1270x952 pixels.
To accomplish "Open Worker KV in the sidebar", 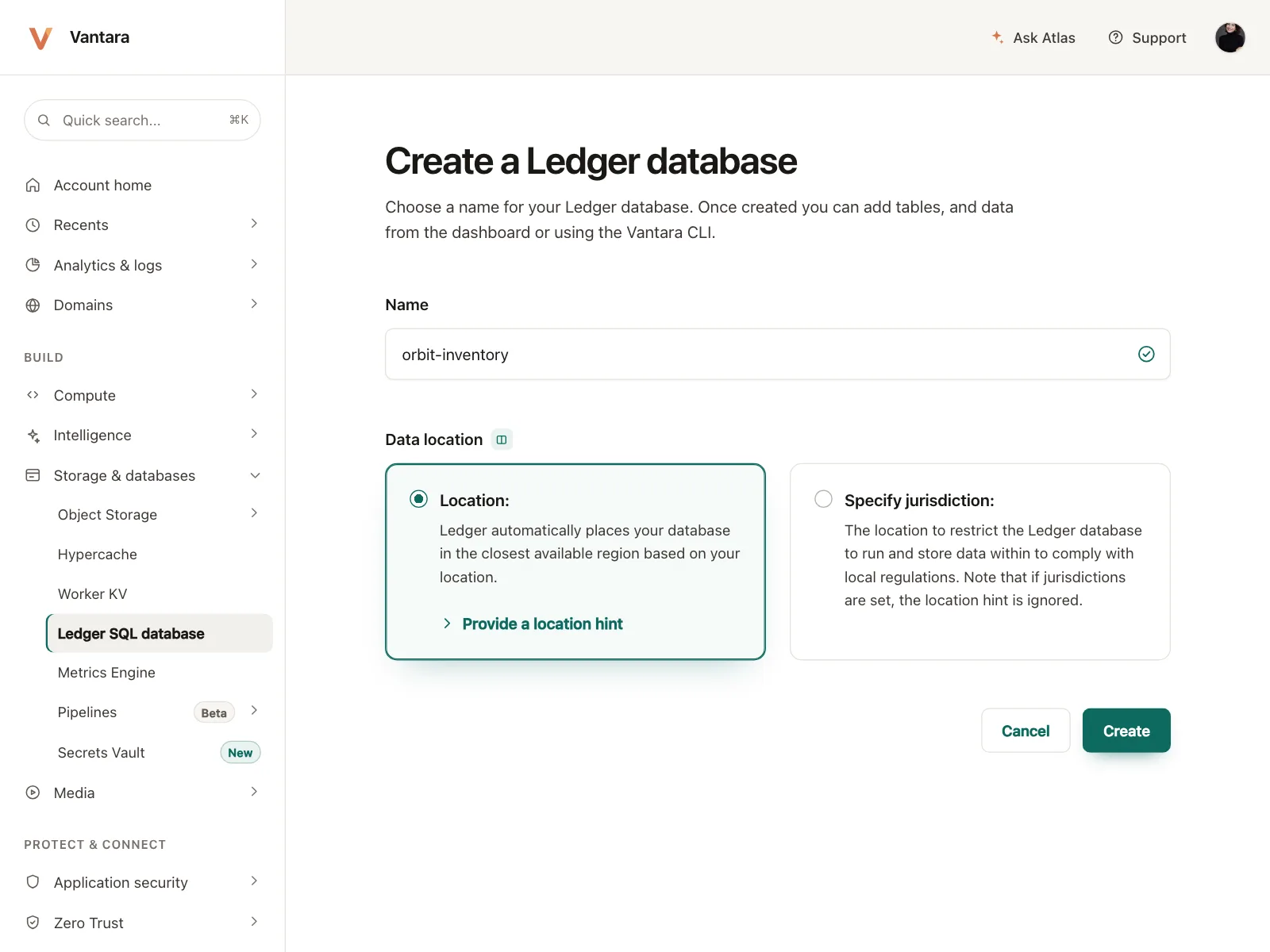I will 92,593.
